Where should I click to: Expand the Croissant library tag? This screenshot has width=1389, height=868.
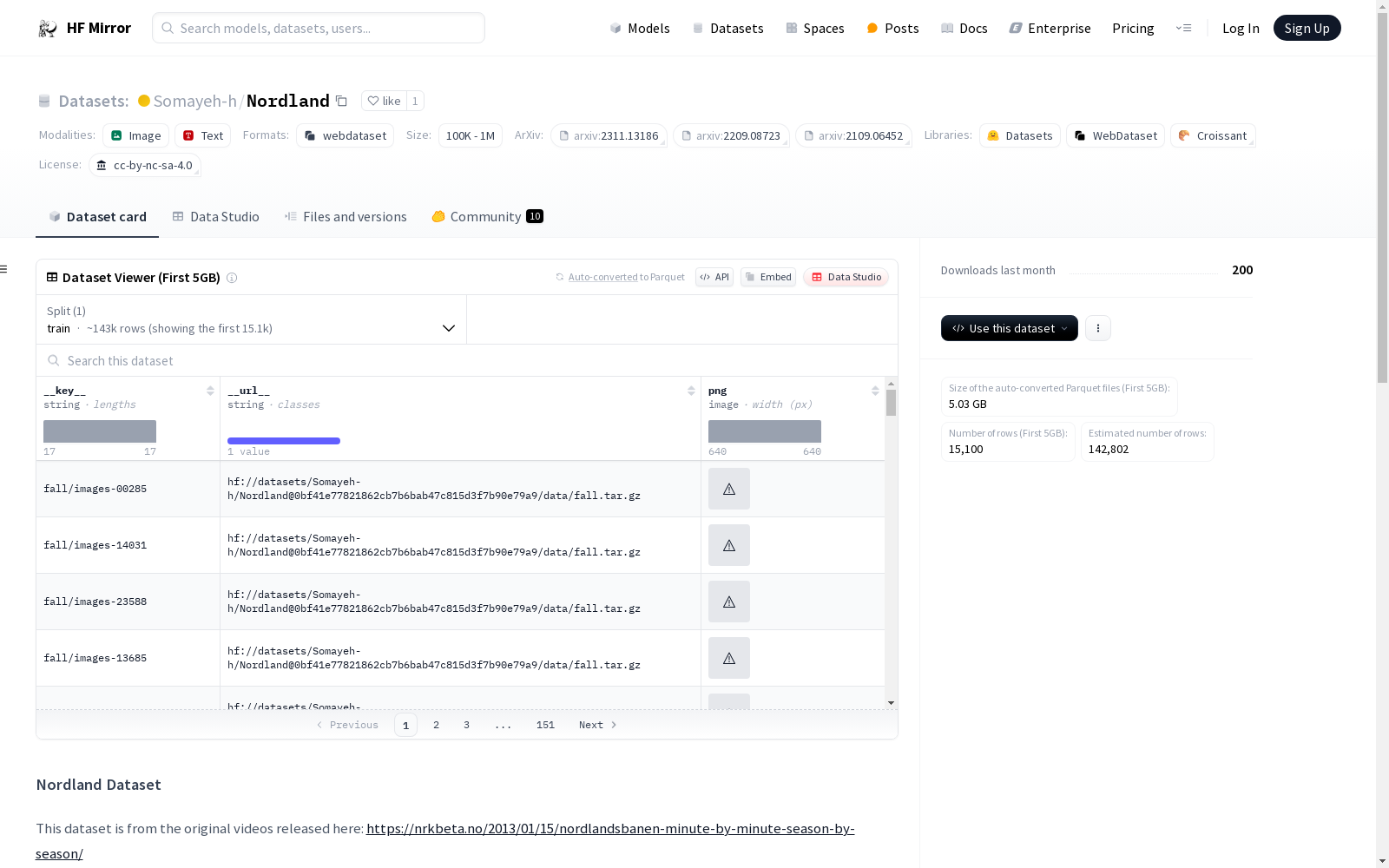tap(1213, 135)
